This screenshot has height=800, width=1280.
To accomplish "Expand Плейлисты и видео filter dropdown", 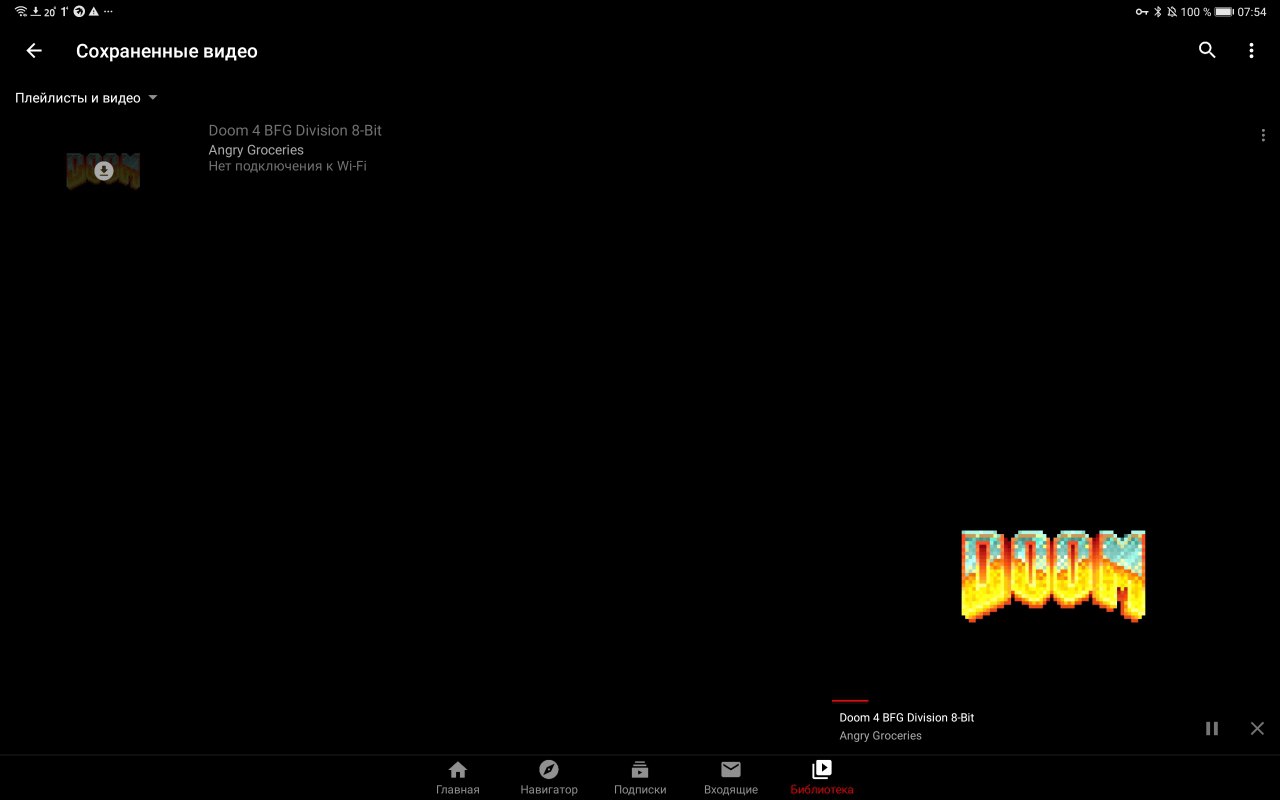I will tap(86, 98).
